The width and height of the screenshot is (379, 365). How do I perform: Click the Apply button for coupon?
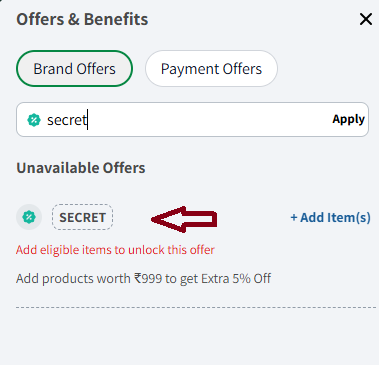[x=348, y=119]
